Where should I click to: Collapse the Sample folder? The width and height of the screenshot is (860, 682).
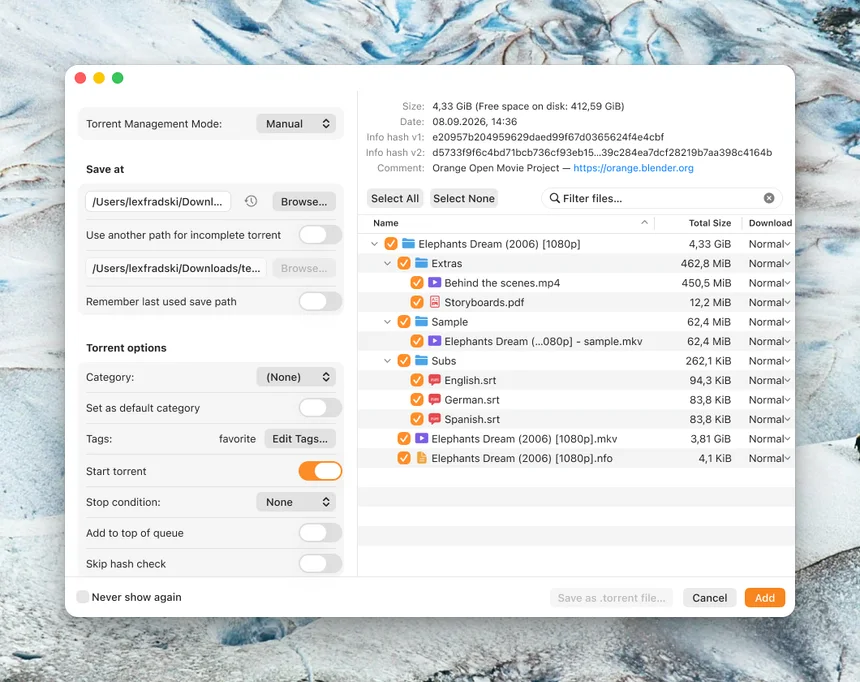click(x=387, y=322)
